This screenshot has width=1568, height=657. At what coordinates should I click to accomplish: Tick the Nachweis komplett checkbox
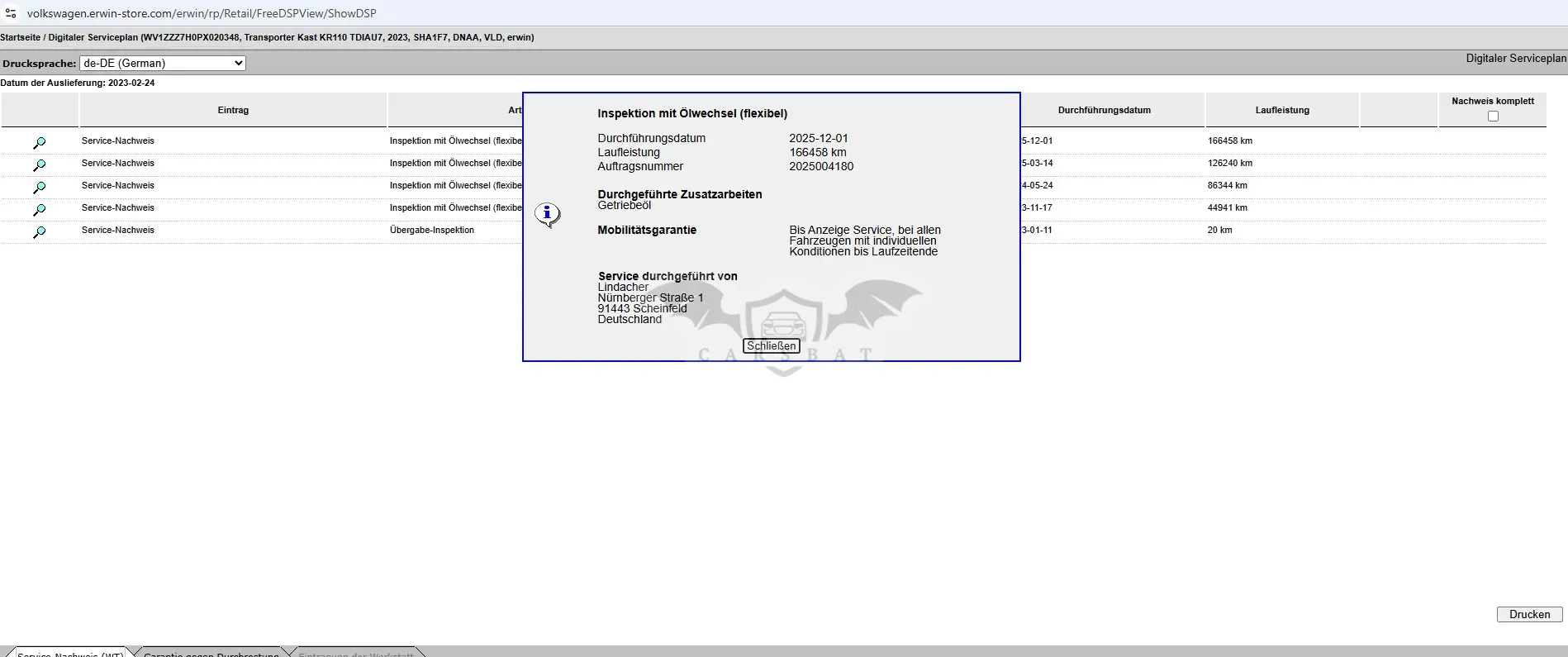click(x=1493, y=117)
